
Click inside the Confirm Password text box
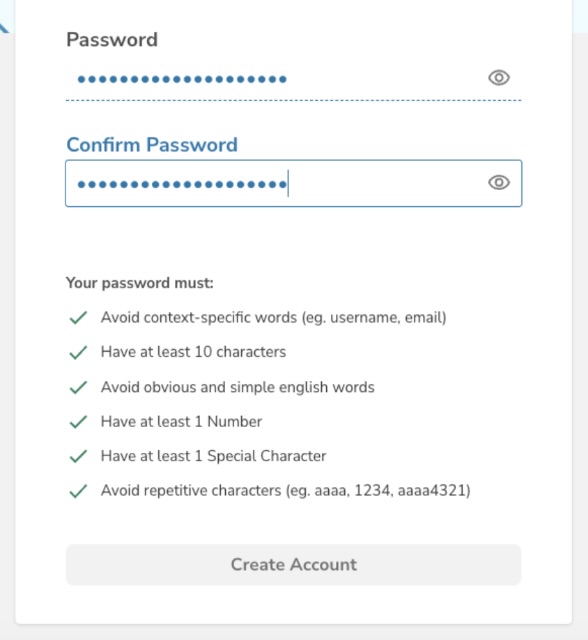(293, 183)
